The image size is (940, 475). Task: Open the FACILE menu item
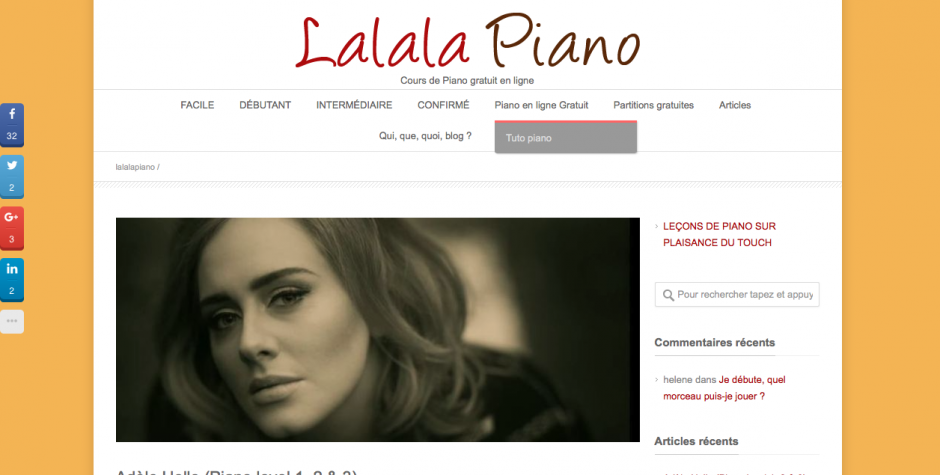(x=197, y=105)
